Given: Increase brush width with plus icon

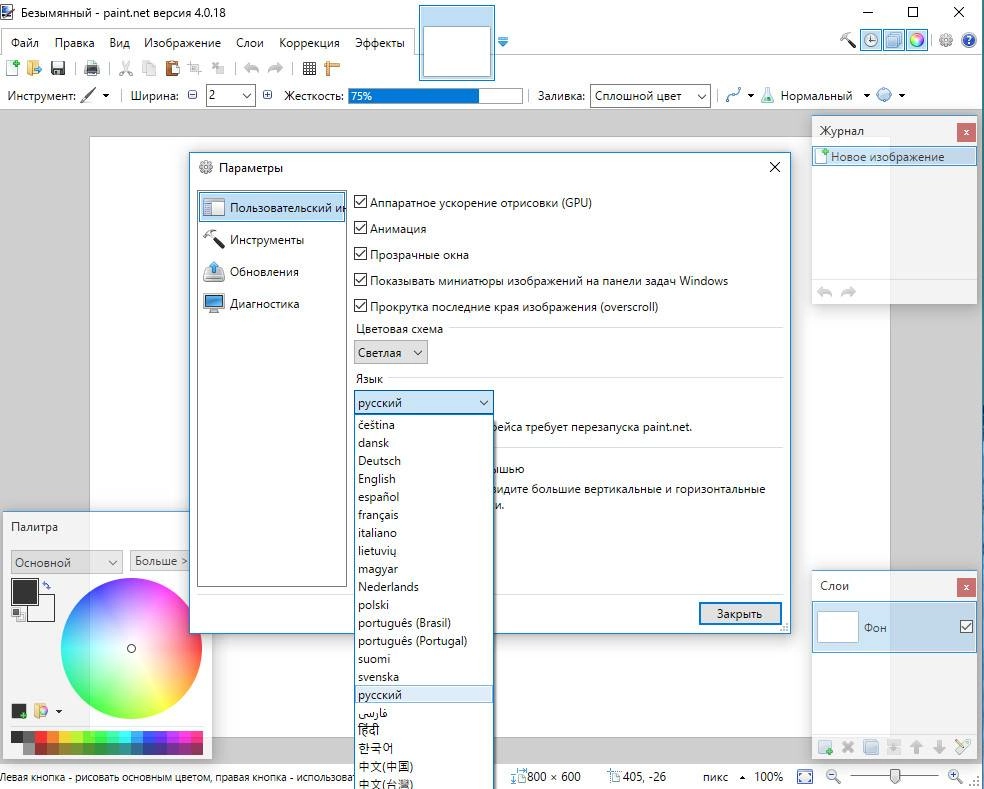Looking at the screenshot, I should coord(267,95).
